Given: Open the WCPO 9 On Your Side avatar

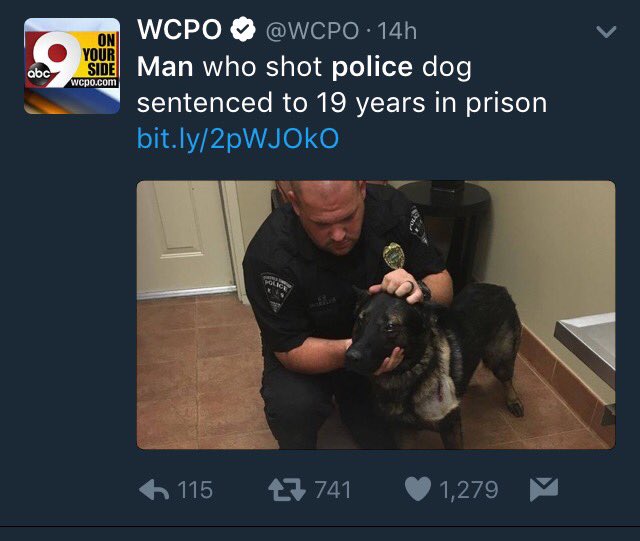Looking at the screenshot, I should (72, 66).
